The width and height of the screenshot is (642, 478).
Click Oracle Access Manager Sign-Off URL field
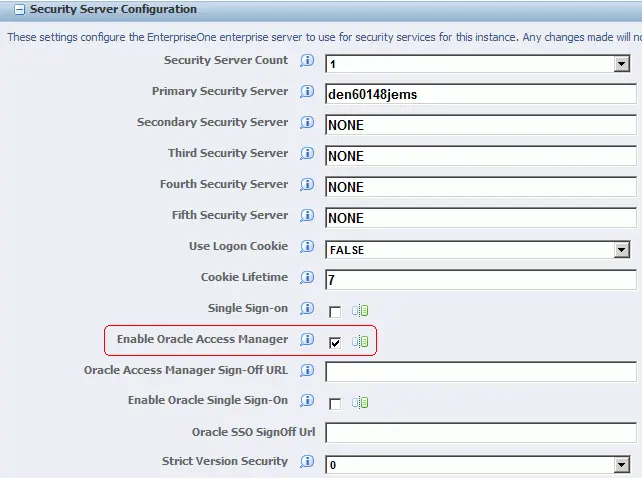click(x=481, y=372)
